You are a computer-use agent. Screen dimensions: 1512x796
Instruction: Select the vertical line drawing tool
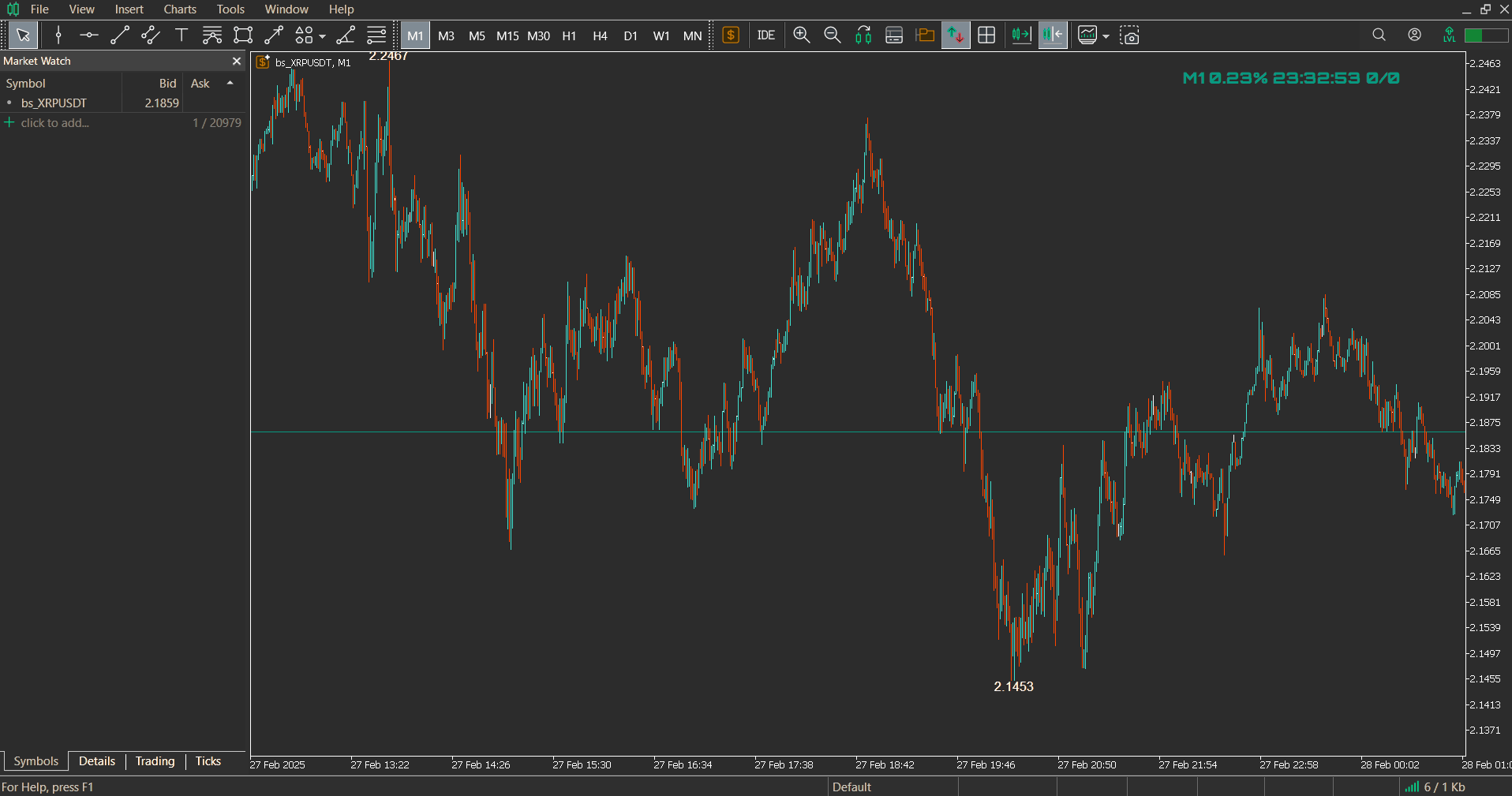click(x=58, y=36)
